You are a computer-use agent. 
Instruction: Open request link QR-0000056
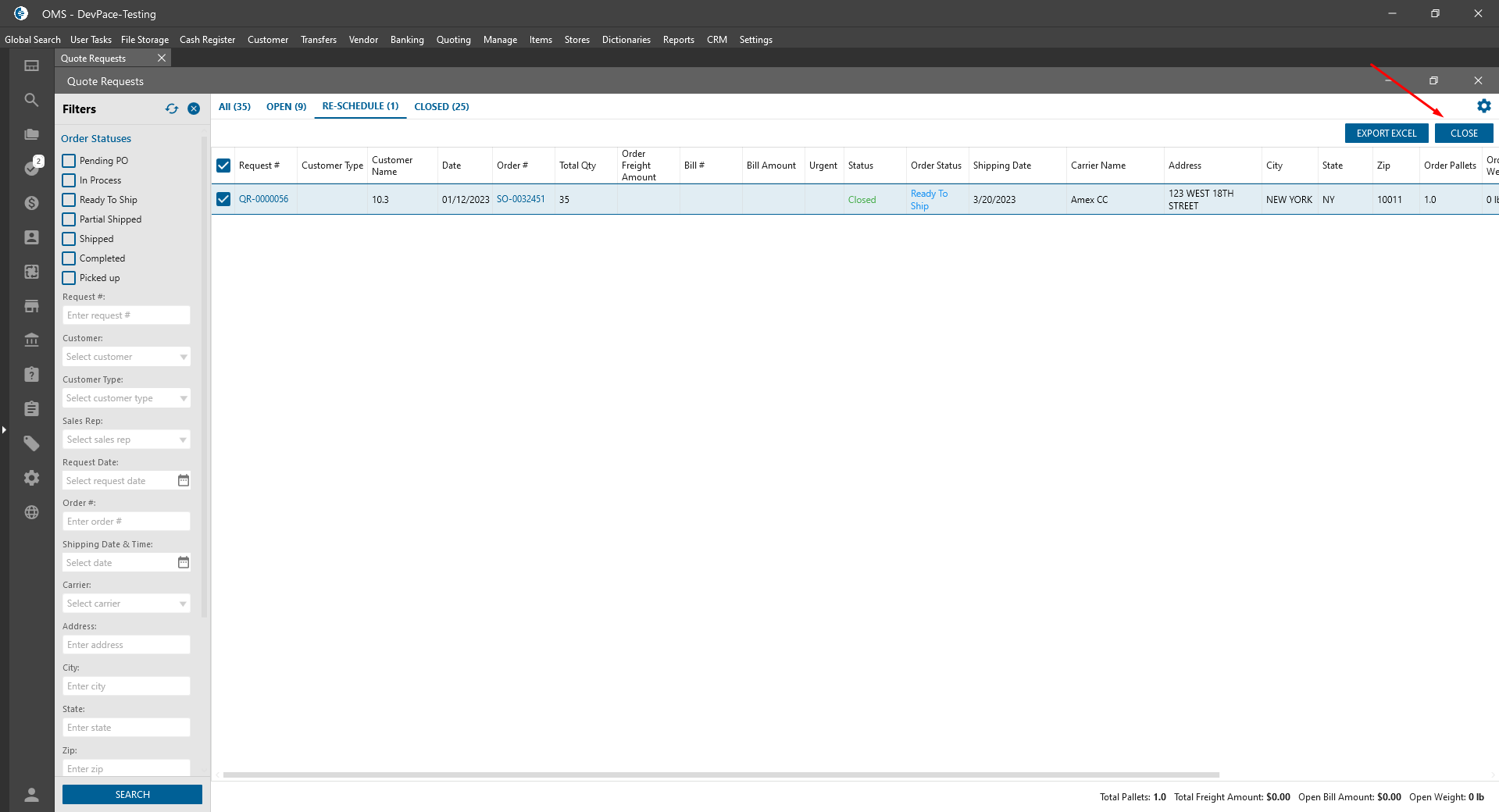pos(263,199)
